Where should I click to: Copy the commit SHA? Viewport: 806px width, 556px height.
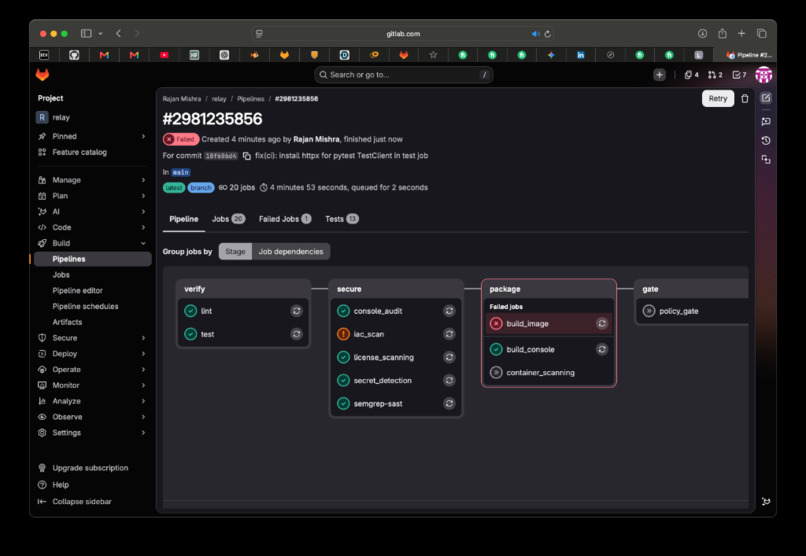(247, 156)
